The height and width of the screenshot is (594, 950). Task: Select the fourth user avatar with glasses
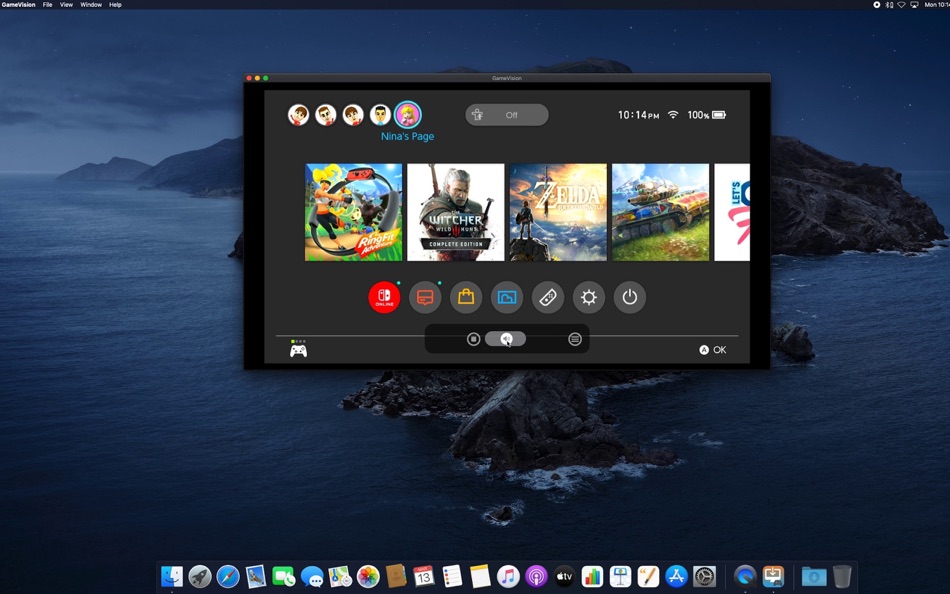click(380, 115)
